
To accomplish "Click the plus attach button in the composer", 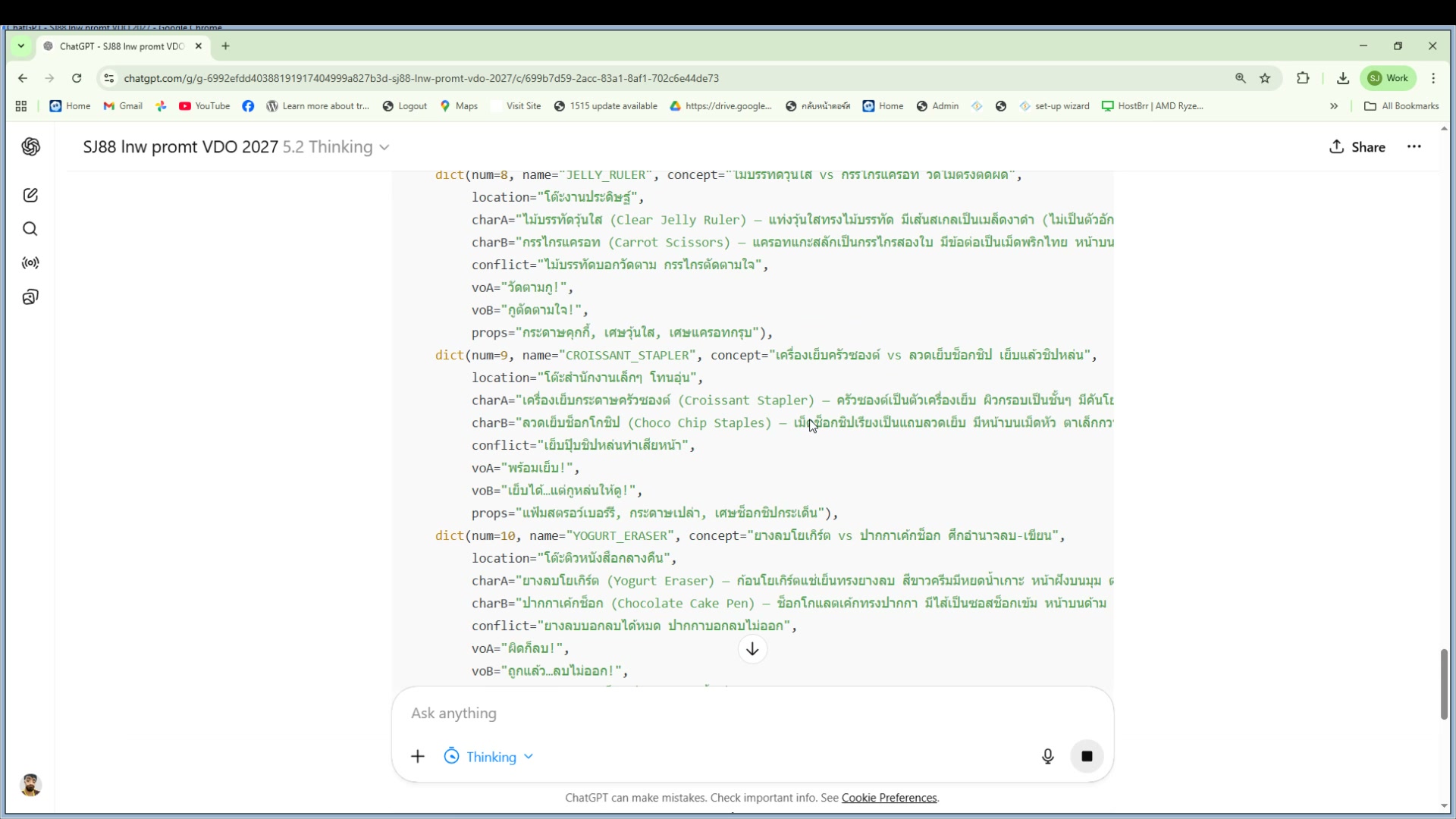I will 418,757.
